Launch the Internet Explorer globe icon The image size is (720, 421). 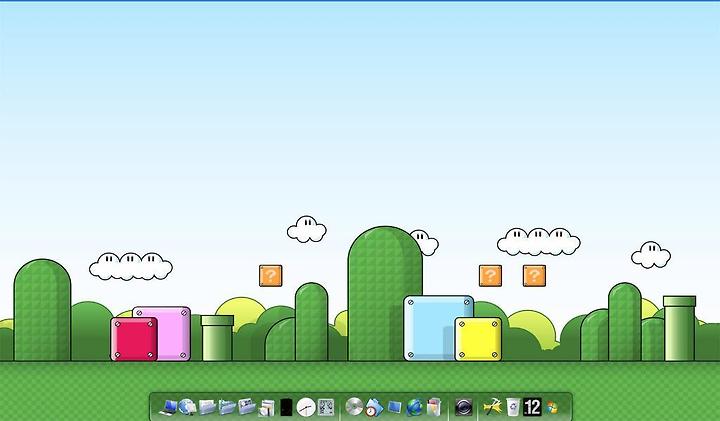[414, 407]
